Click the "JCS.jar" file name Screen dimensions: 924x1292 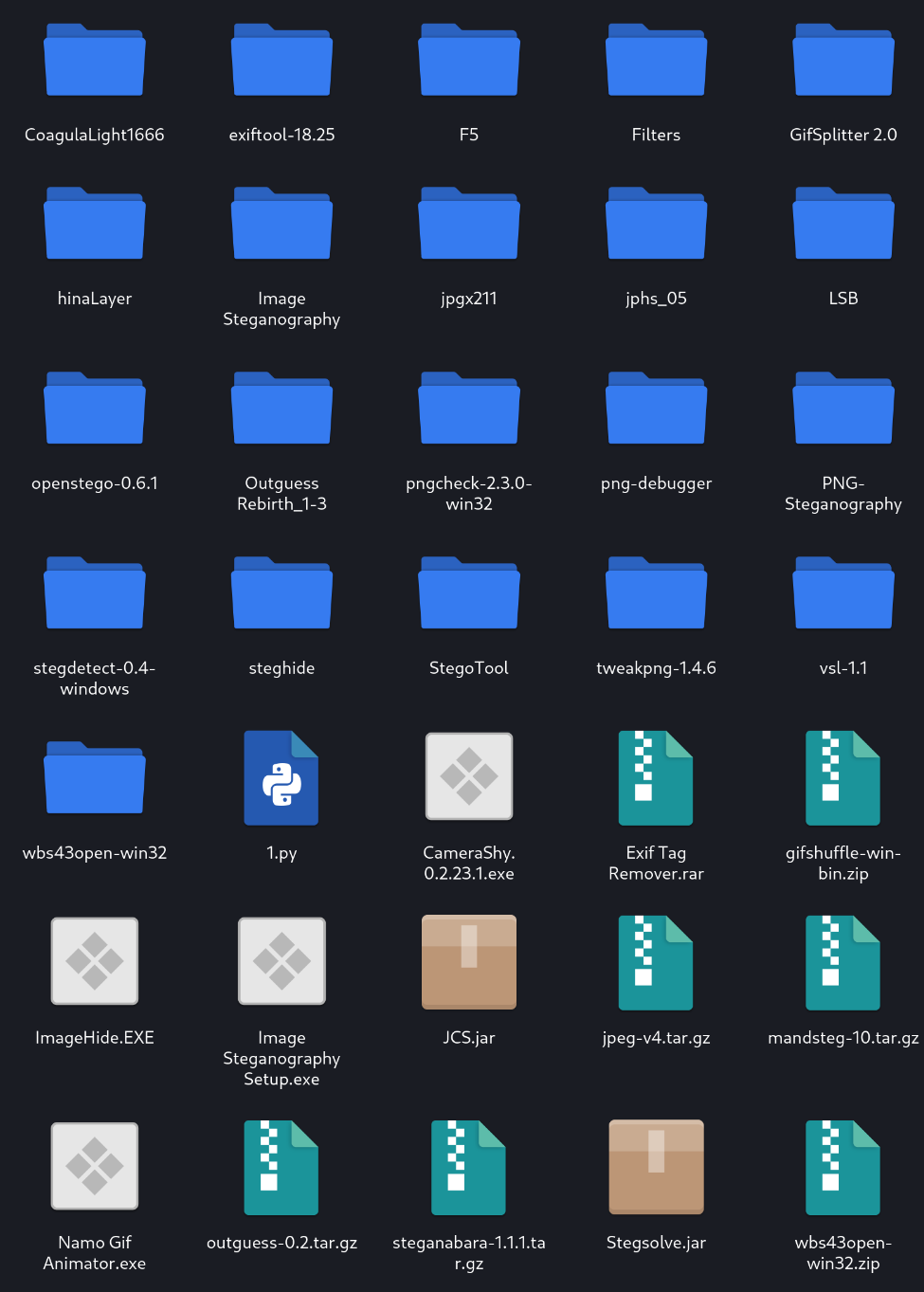pyautogui.click(x=469, y=1038)
